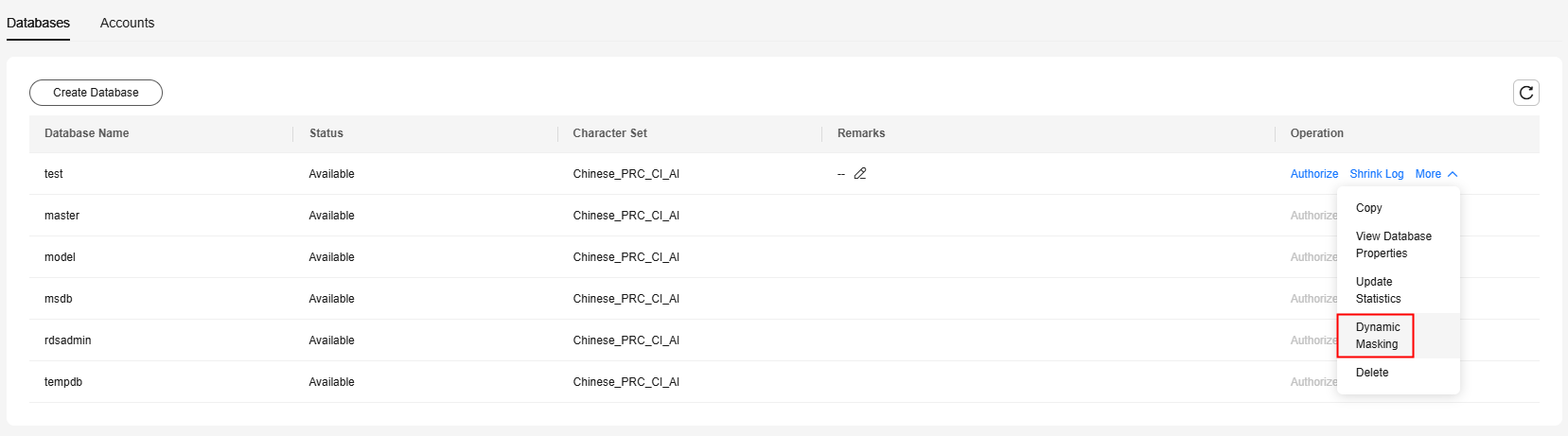The image size is (1568, 436).
Task: Select Copy from the More menu
Action: [x=1368, y=208]
